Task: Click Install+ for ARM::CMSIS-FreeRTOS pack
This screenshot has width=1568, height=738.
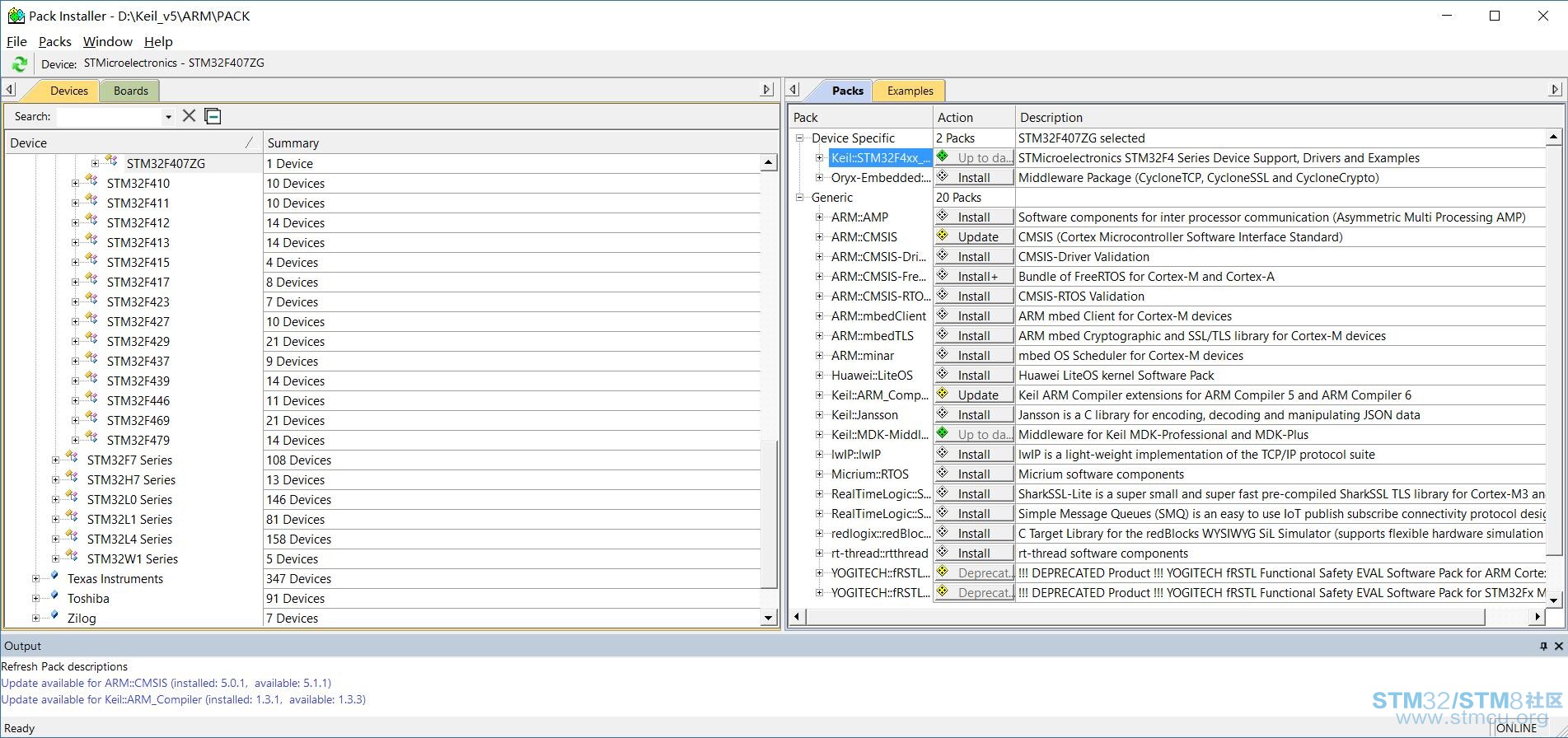Action: tap(974, 276)
